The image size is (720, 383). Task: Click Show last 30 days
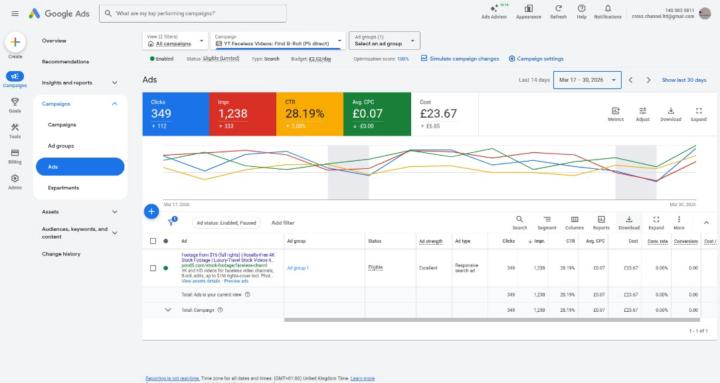point(684,80)
